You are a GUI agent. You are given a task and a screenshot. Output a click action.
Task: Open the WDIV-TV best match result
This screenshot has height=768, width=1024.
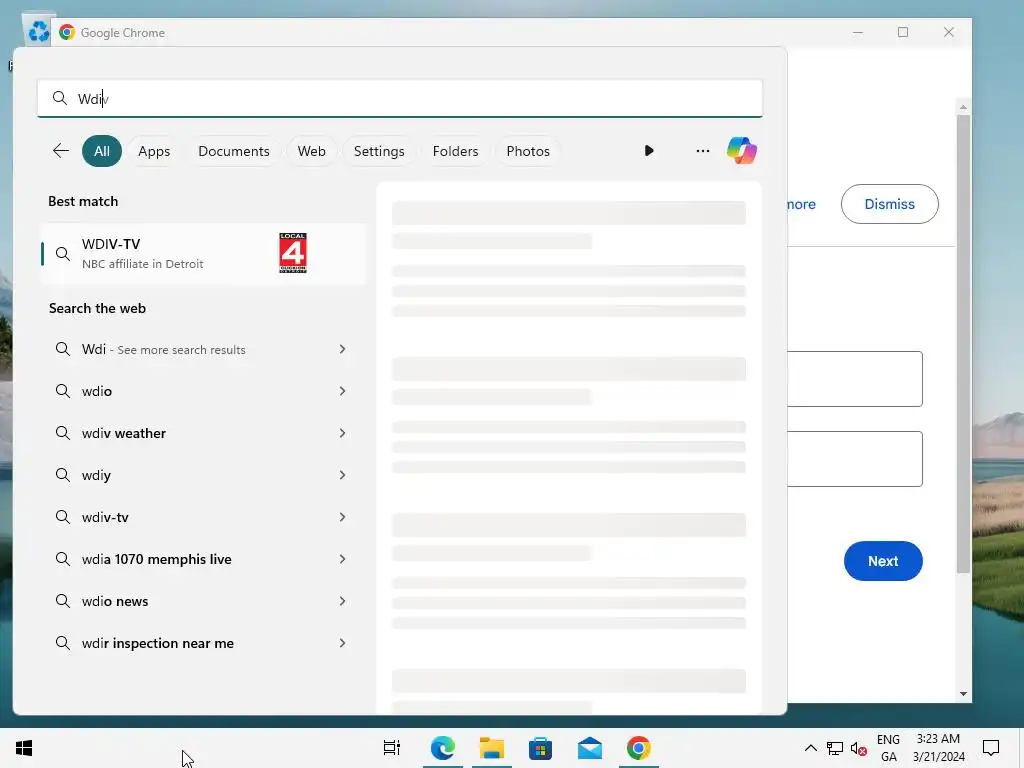[x=203, y=254]
